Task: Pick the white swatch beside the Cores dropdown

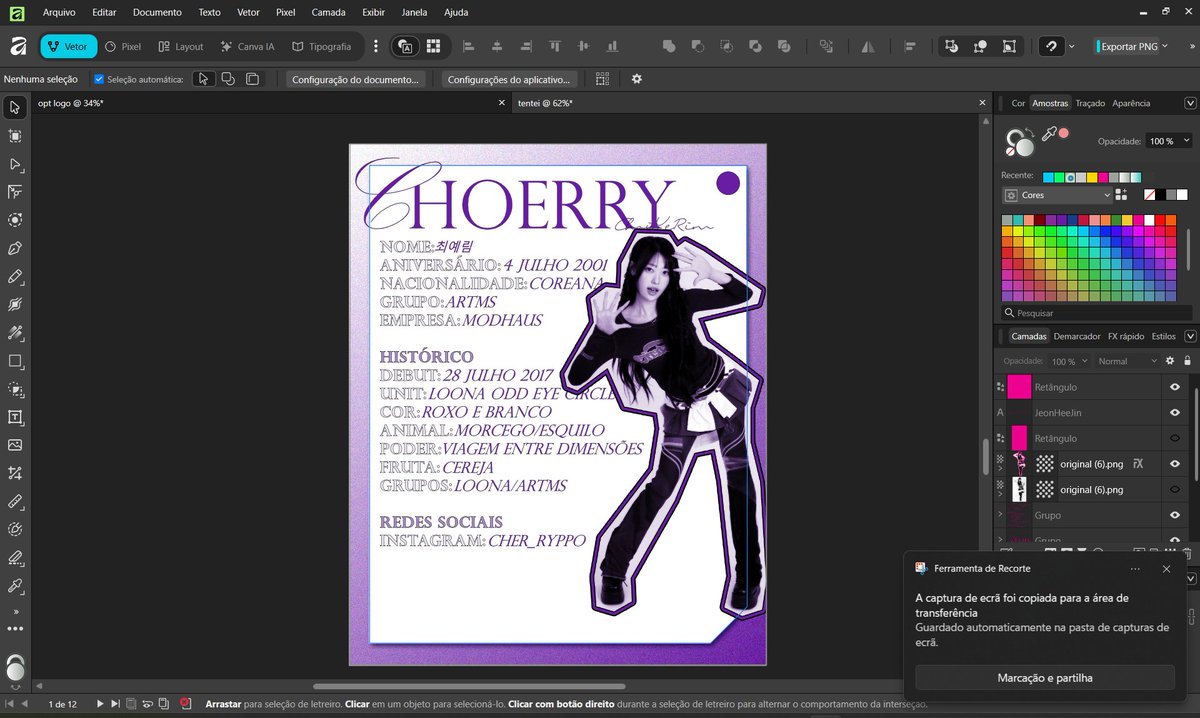Action: (1183, 195)
